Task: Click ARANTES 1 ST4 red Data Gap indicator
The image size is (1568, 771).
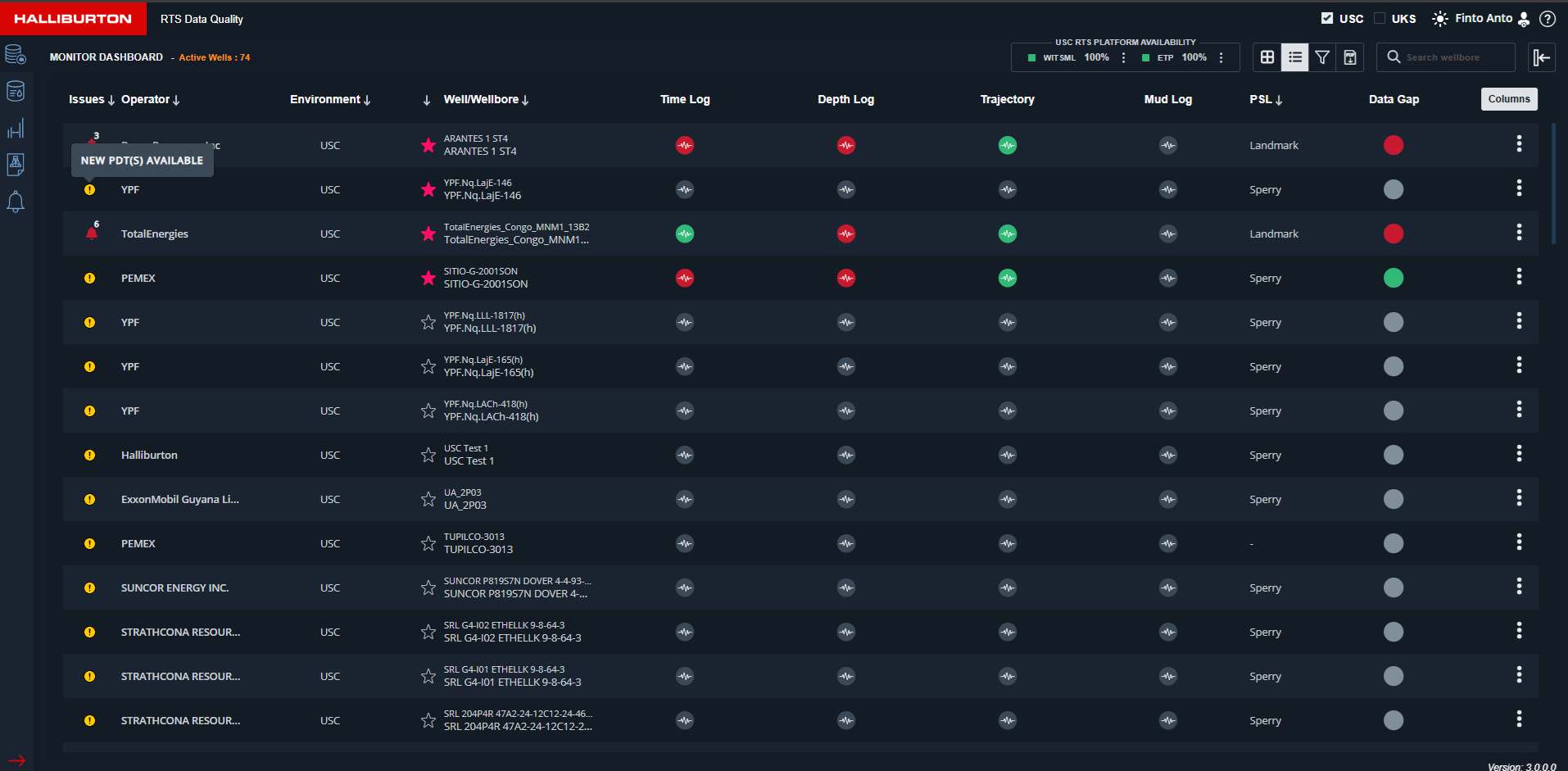Action: click(x=1394, y=145)
